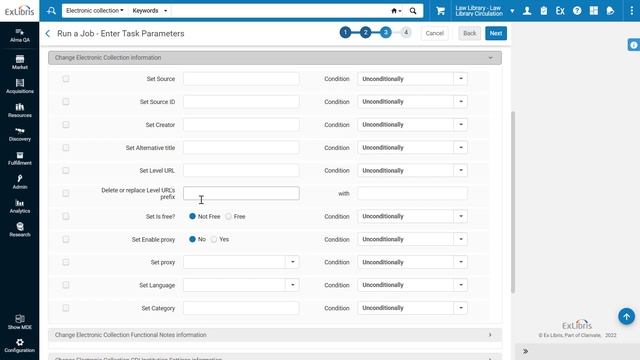
Task: Click the Delete or replace prefix input field
Action: (241, 193)
